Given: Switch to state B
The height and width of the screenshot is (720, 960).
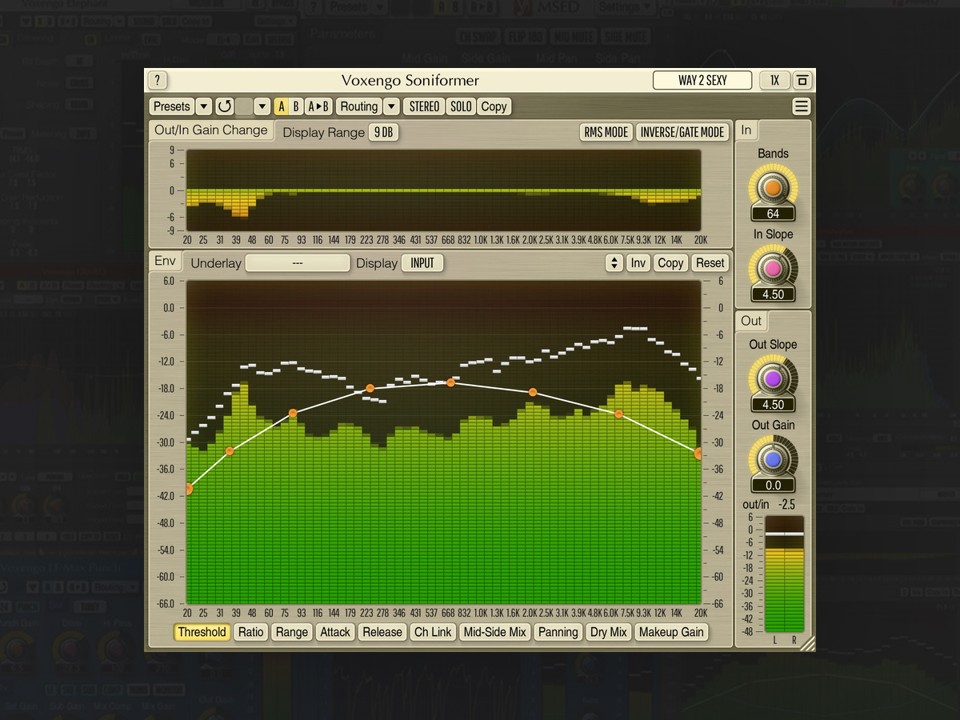Looking at the screenshot, I should pyautogui.click(x=296, y=107).
